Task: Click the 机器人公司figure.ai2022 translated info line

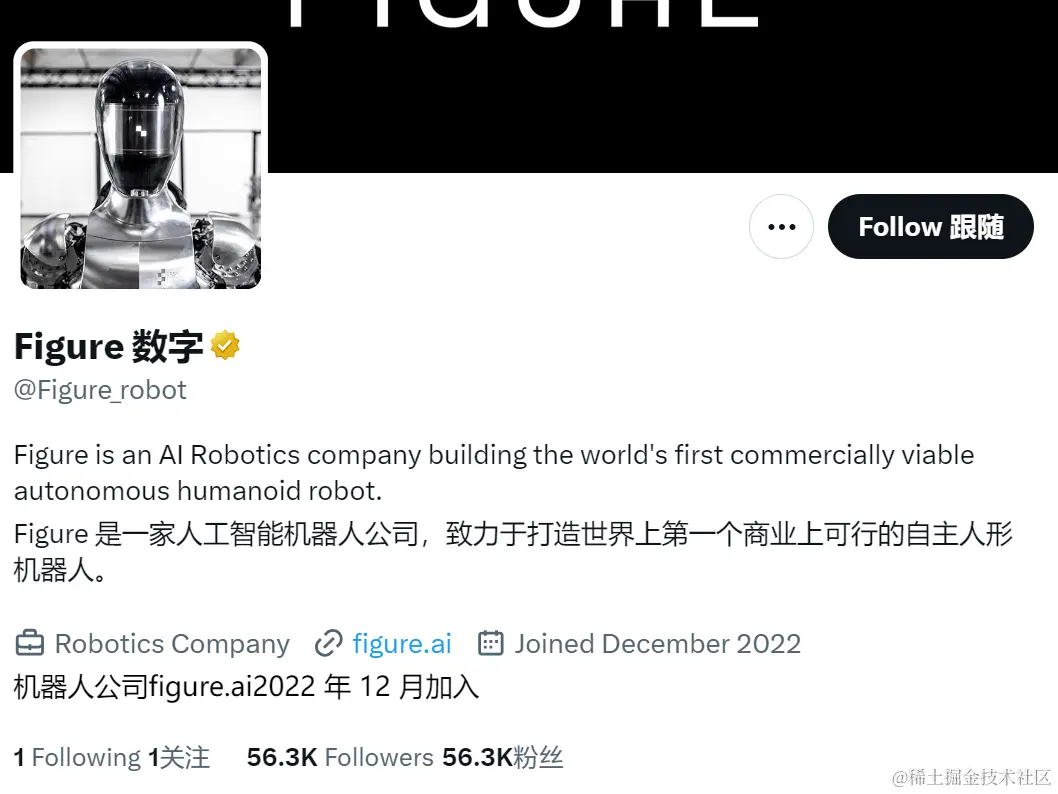Action: 246,687
